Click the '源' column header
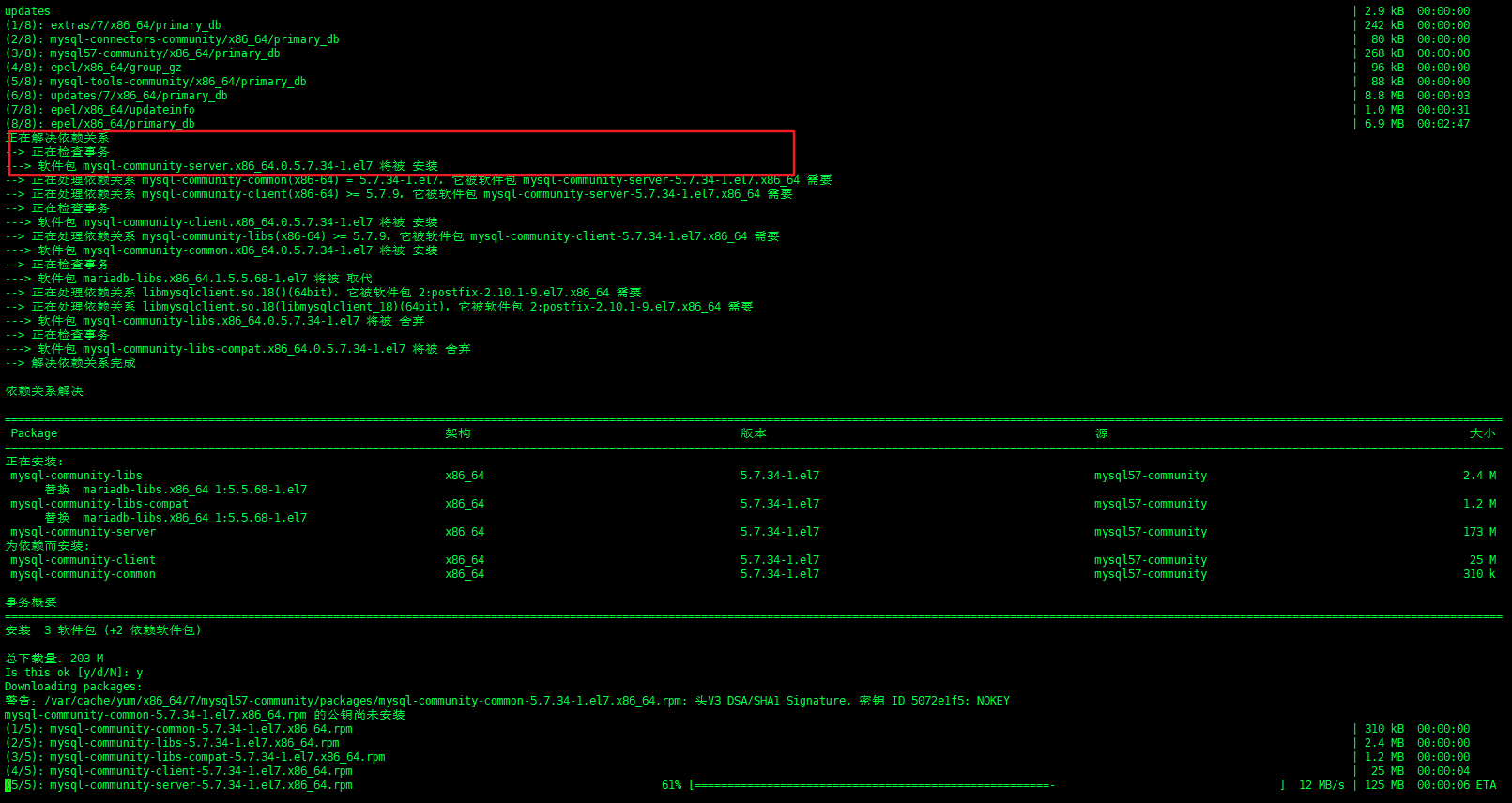The image size is (1512, 803). click(1101, 433)
